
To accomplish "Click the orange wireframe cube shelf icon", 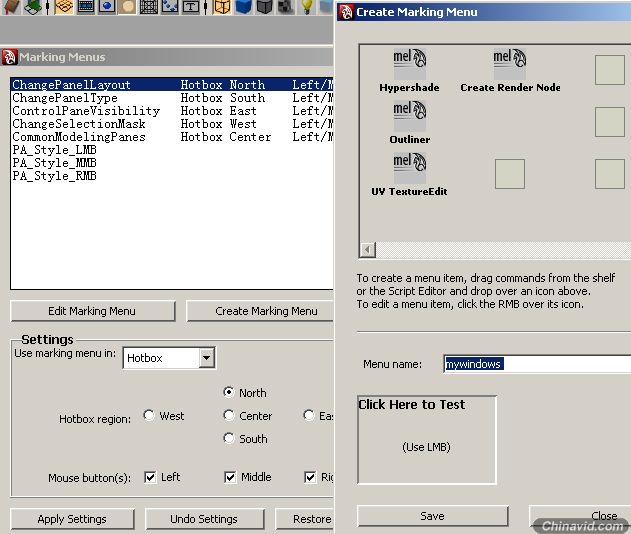I will [221, 7].
